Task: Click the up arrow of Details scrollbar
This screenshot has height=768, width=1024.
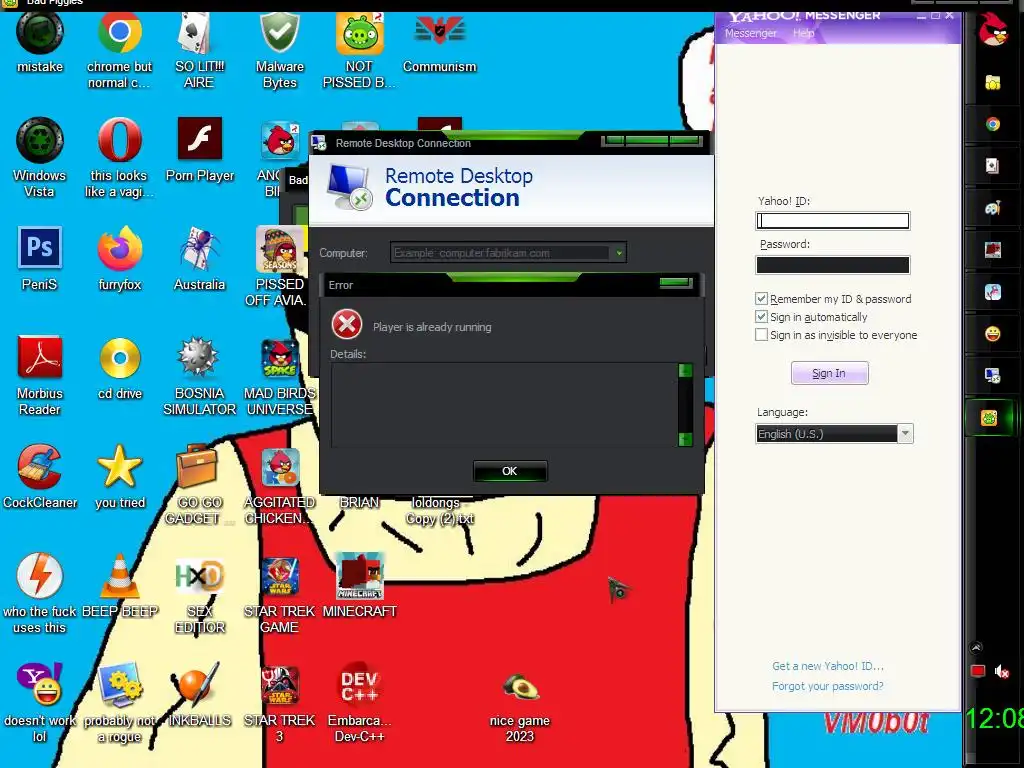Action: (x=685, y=371)
